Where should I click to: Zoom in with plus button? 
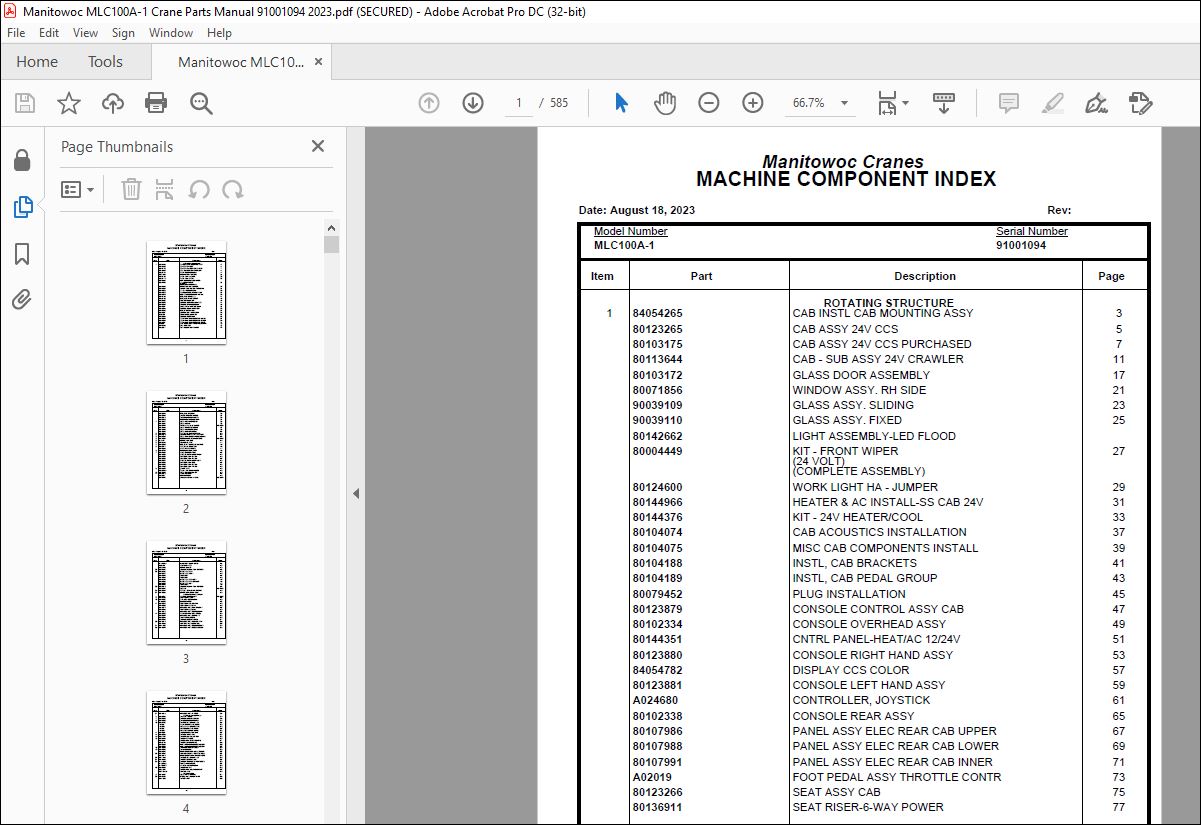[753, 103]
